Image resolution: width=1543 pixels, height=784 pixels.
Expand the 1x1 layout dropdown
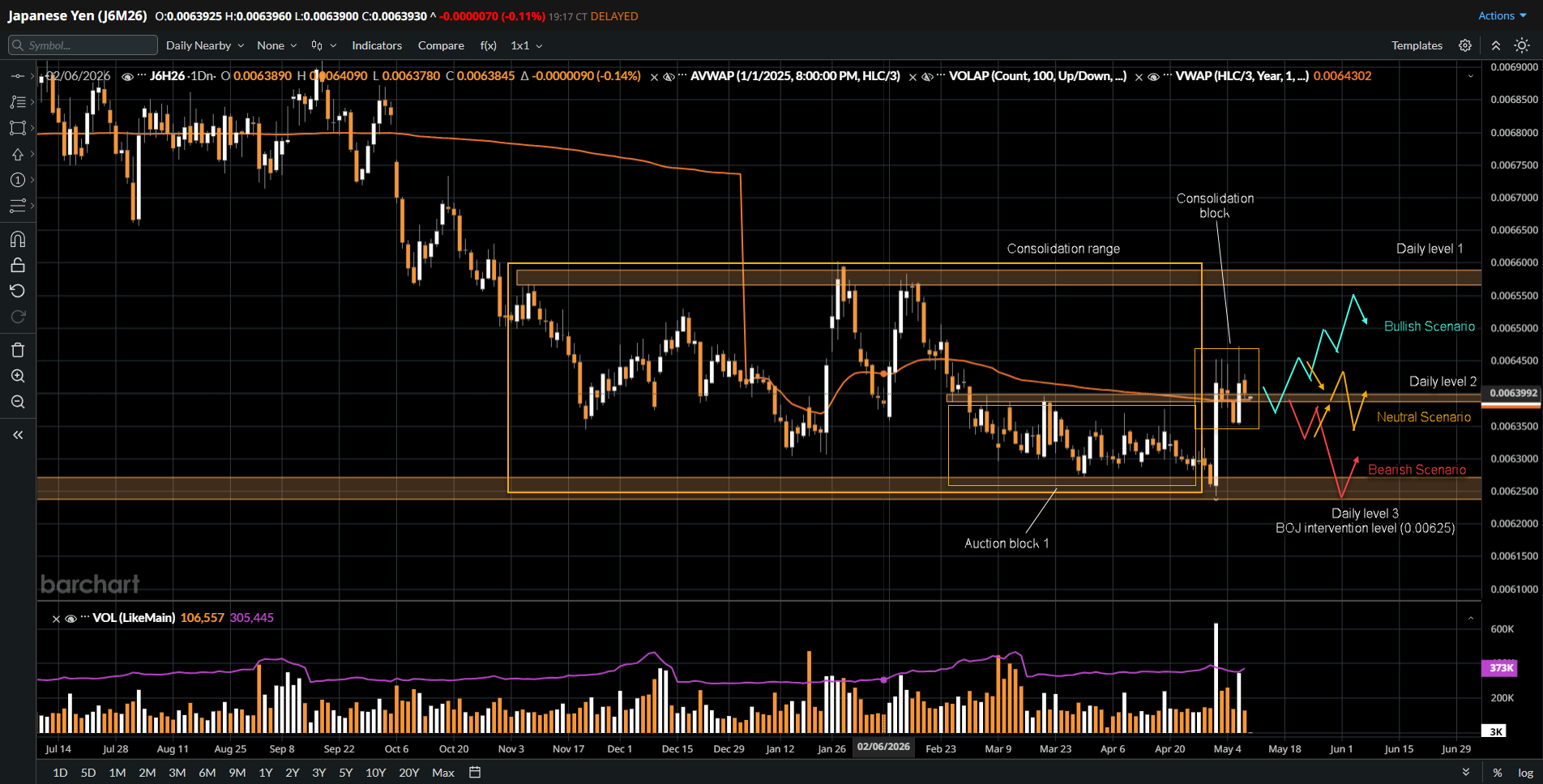(x=527, y=45)
